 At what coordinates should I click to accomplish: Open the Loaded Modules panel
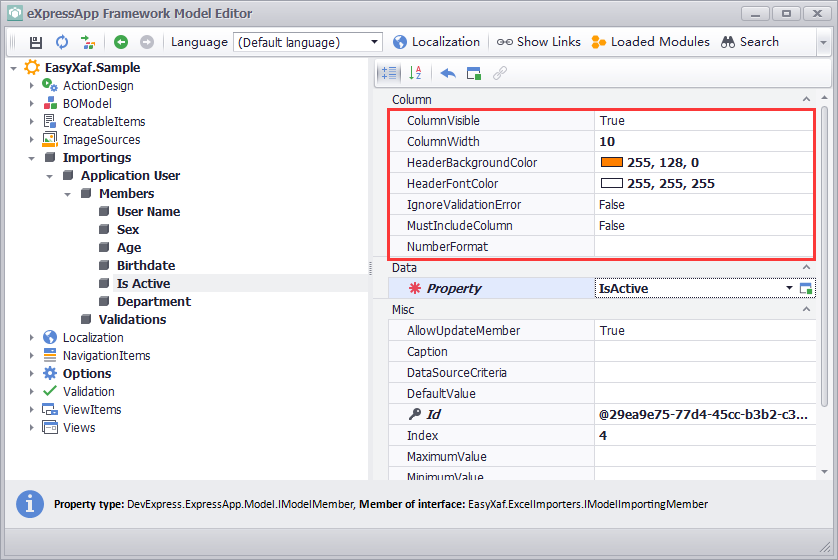(650, 42)
